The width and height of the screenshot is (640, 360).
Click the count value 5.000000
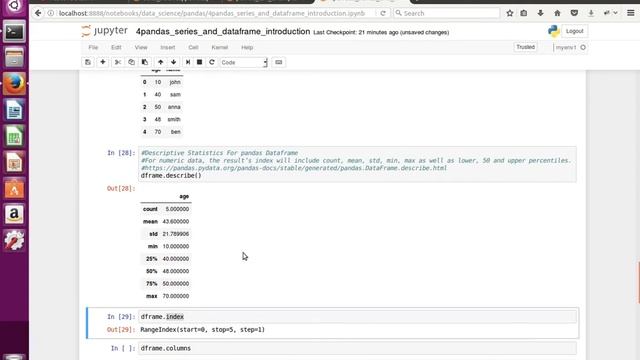tap(177, 209)
